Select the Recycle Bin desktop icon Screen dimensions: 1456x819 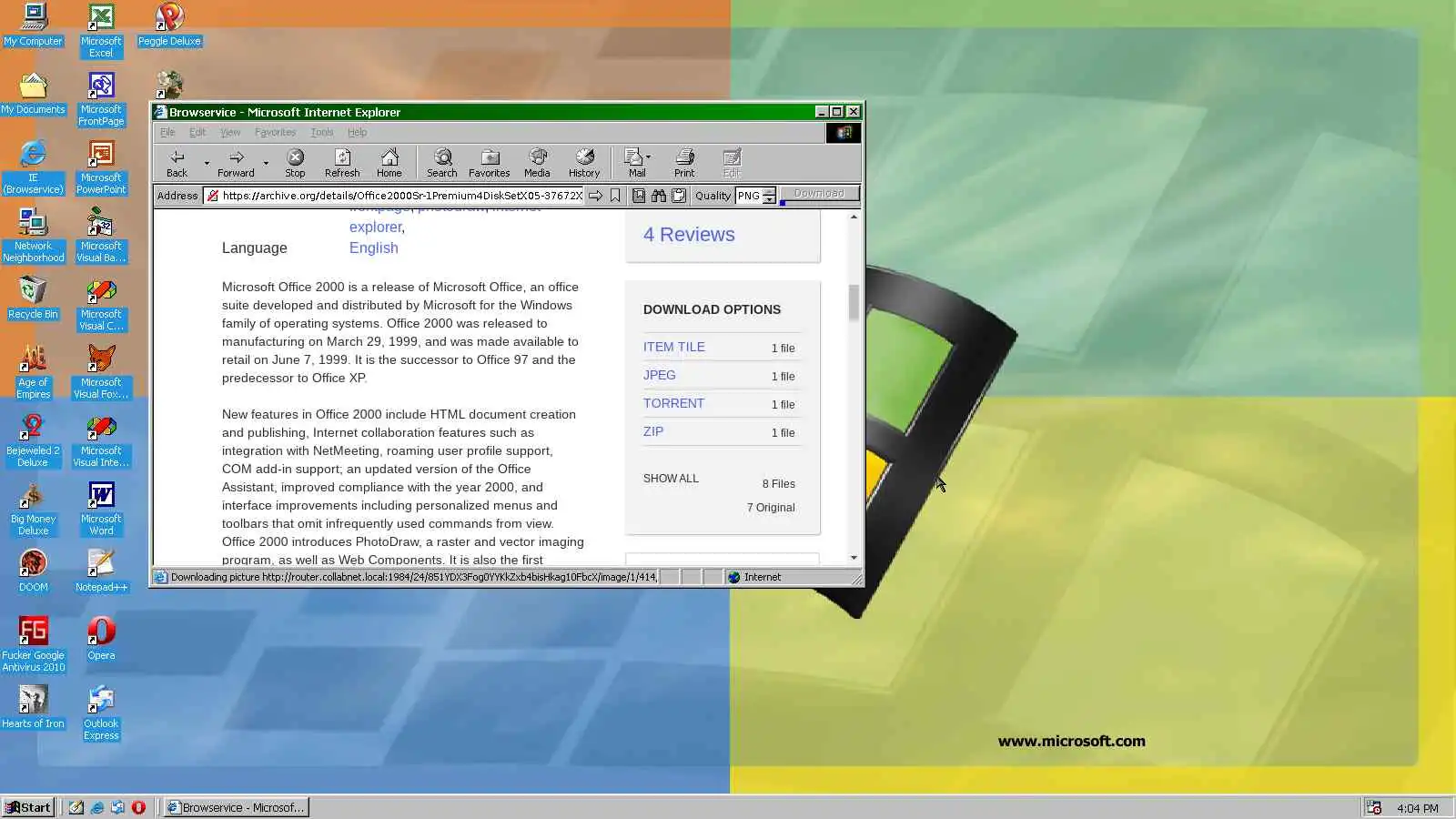[33, 298]
